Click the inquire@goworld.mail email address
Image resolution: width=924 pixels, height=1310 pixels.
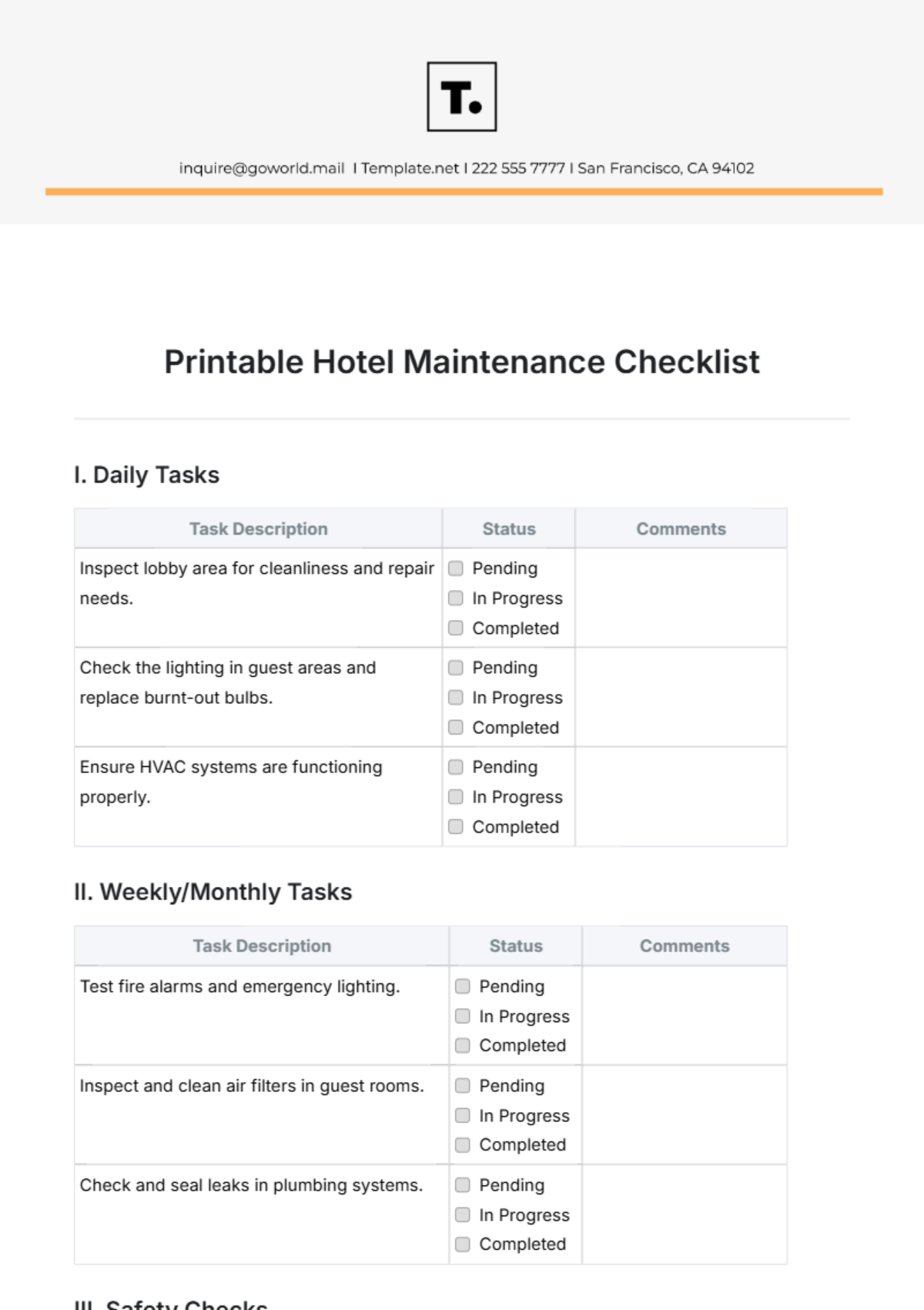262,169
